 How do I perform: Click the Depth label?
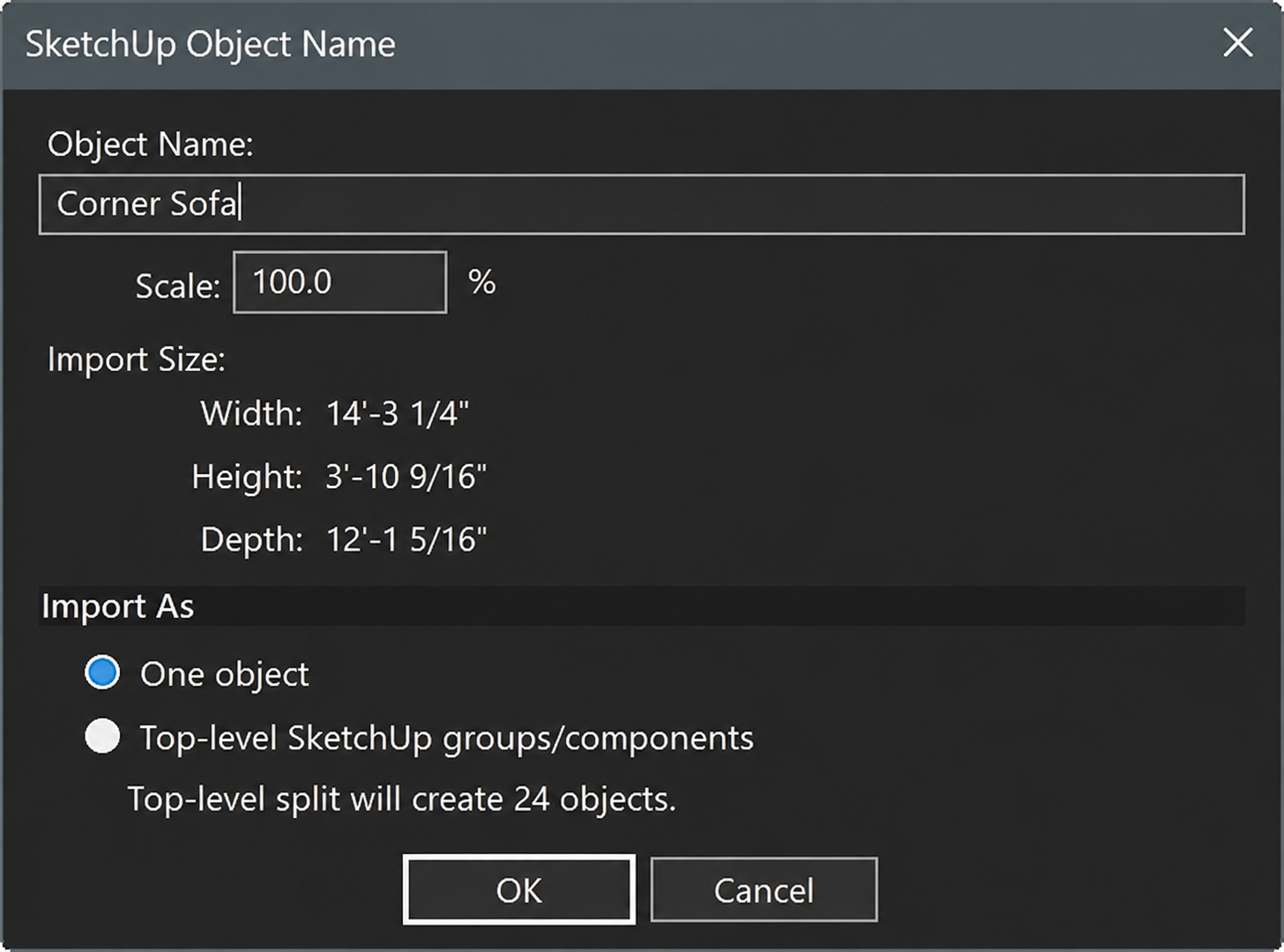[x=252, y=539]
